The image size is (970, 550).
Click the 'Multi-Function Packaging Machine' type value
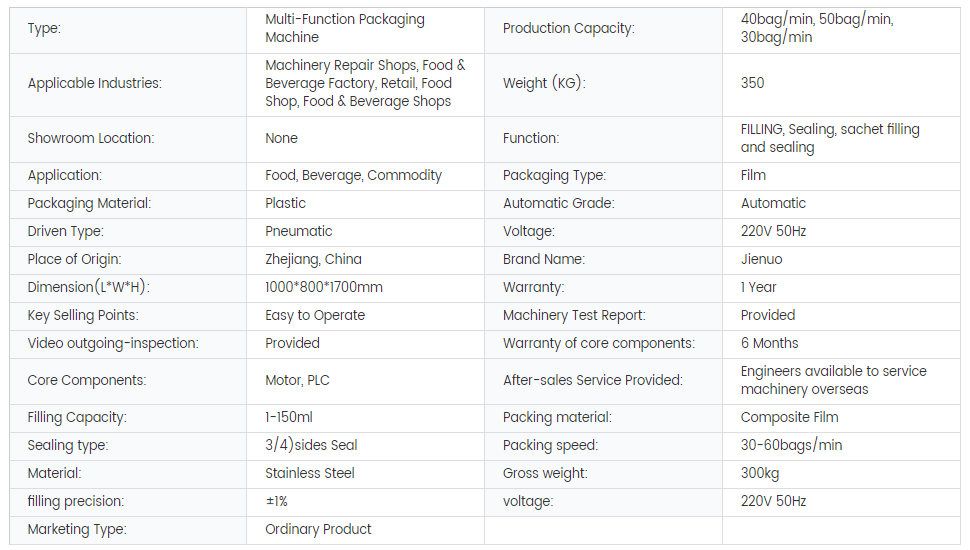(345, 28)
